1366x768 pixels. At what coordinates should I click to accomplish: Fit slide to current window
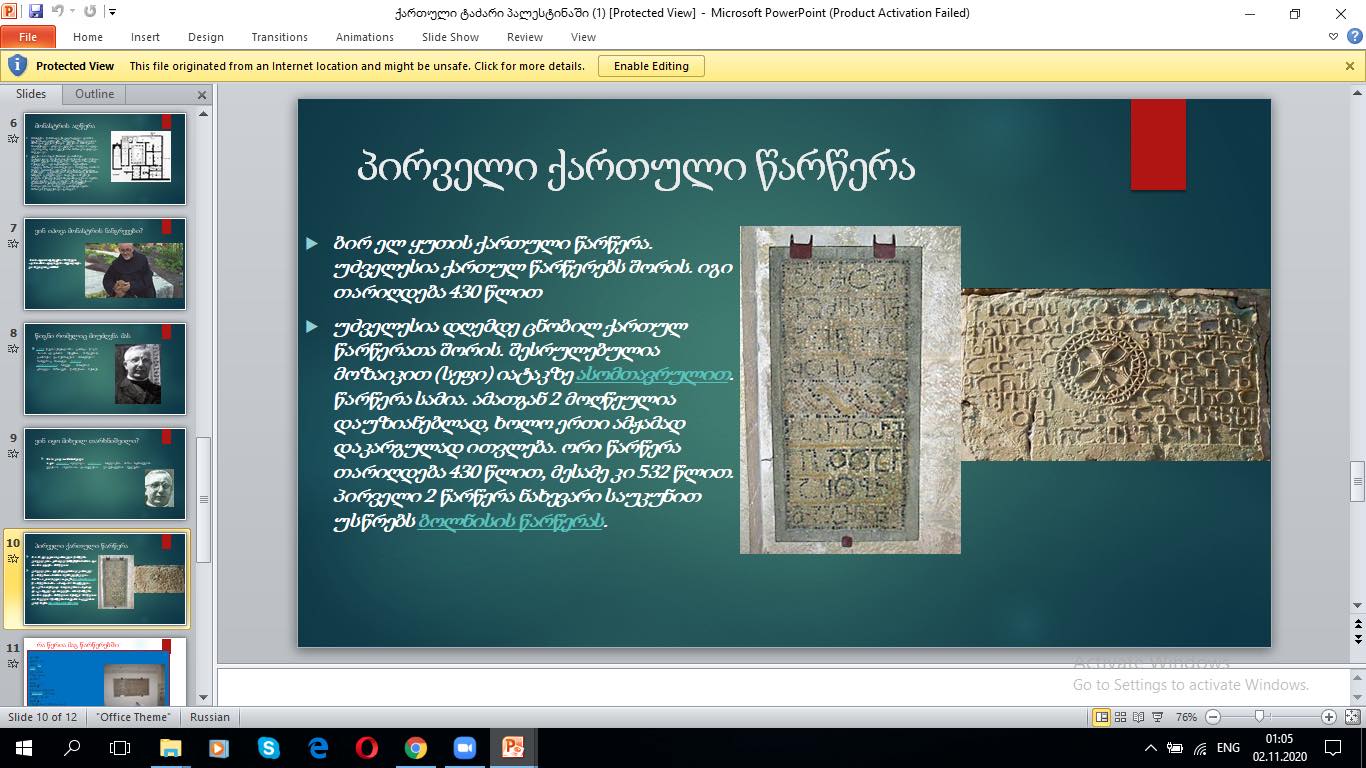pyautogui.click(x=1350, y=717)
